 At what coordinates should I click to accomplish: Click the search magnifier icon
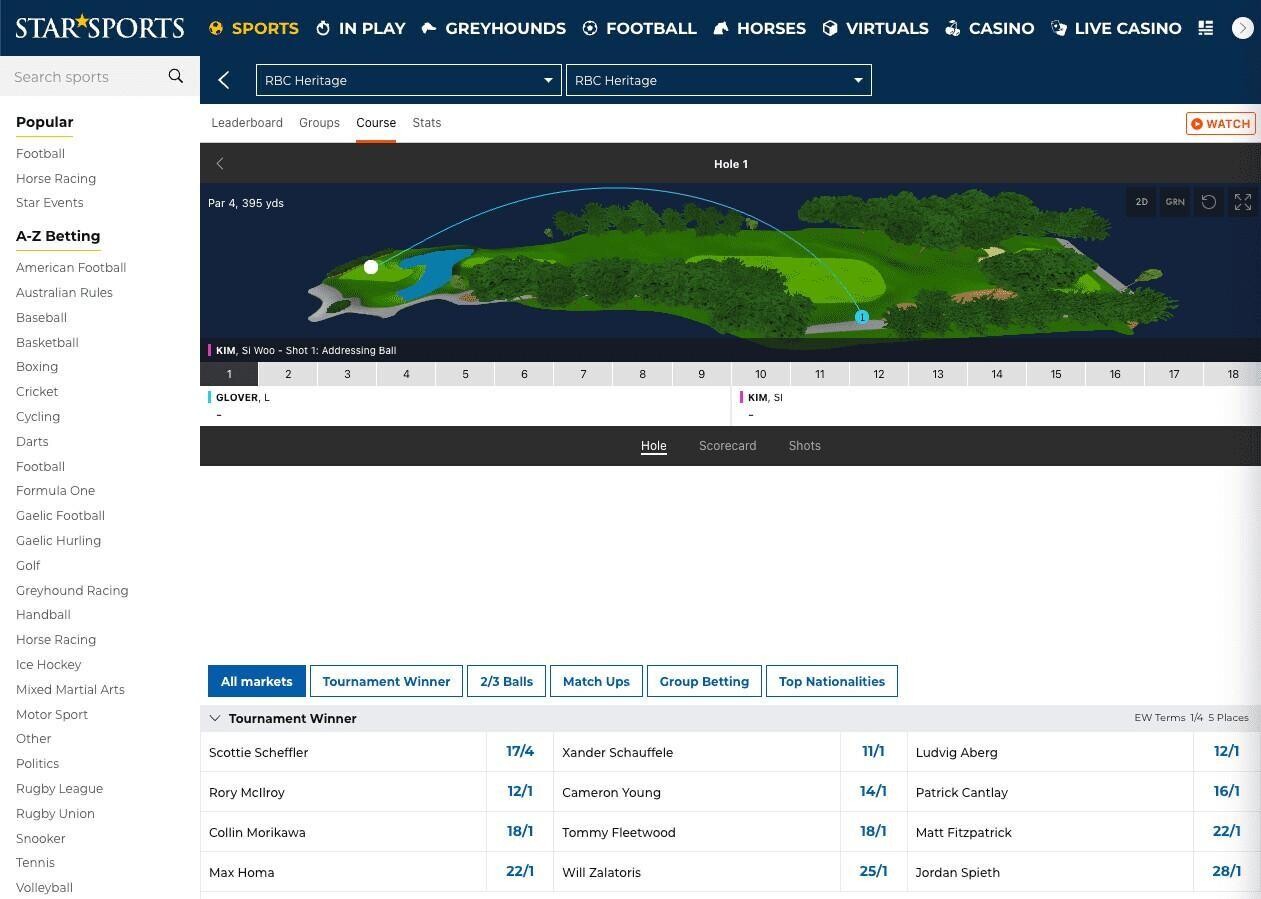176,76
